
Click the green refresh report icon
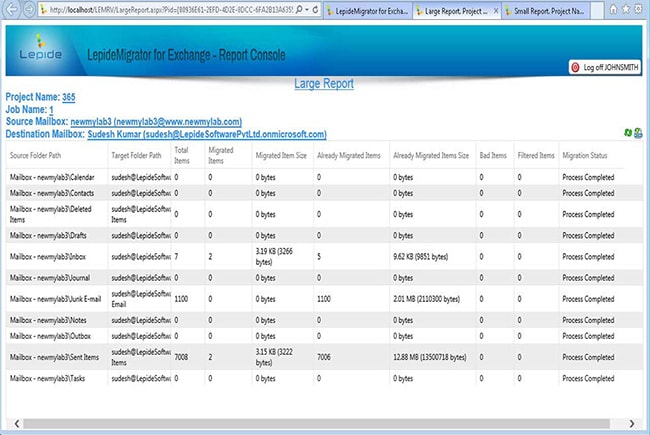pyautogui.click(x=628, y=133)
